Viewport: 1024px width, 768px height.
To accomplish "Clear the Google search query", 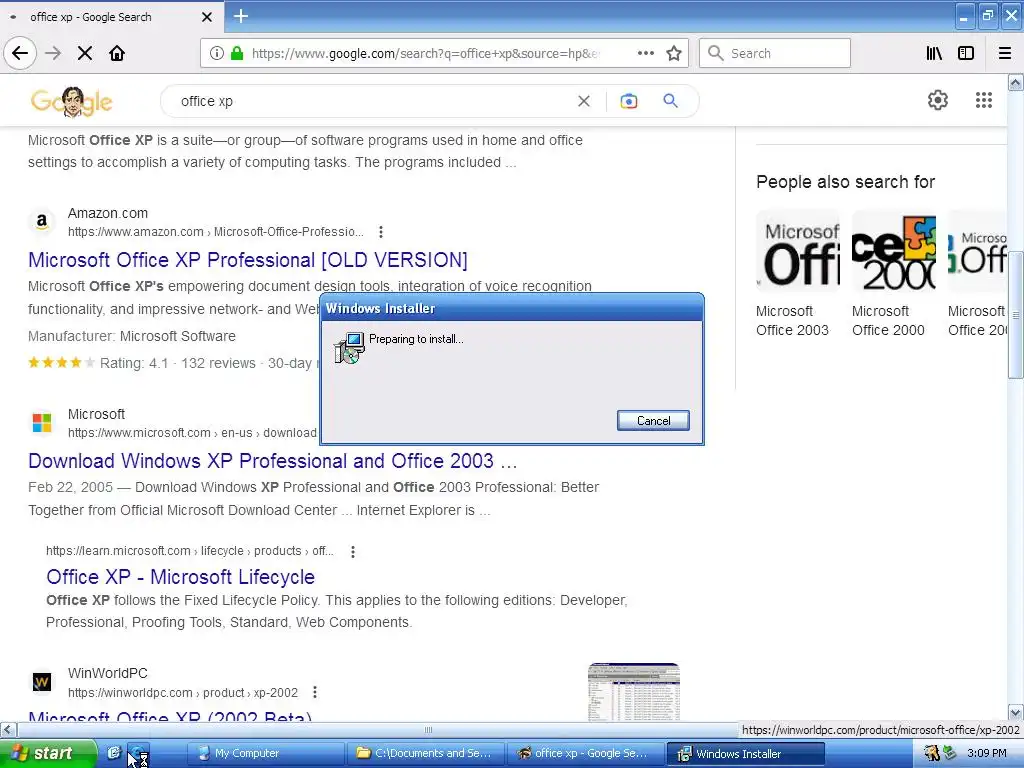I will [x=584, y=101].
